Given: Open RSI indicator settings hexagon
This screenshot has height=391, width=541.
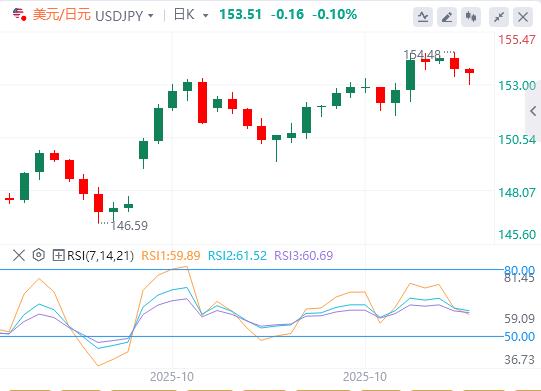Looking at the screenshot, I should tap(39, 255).
